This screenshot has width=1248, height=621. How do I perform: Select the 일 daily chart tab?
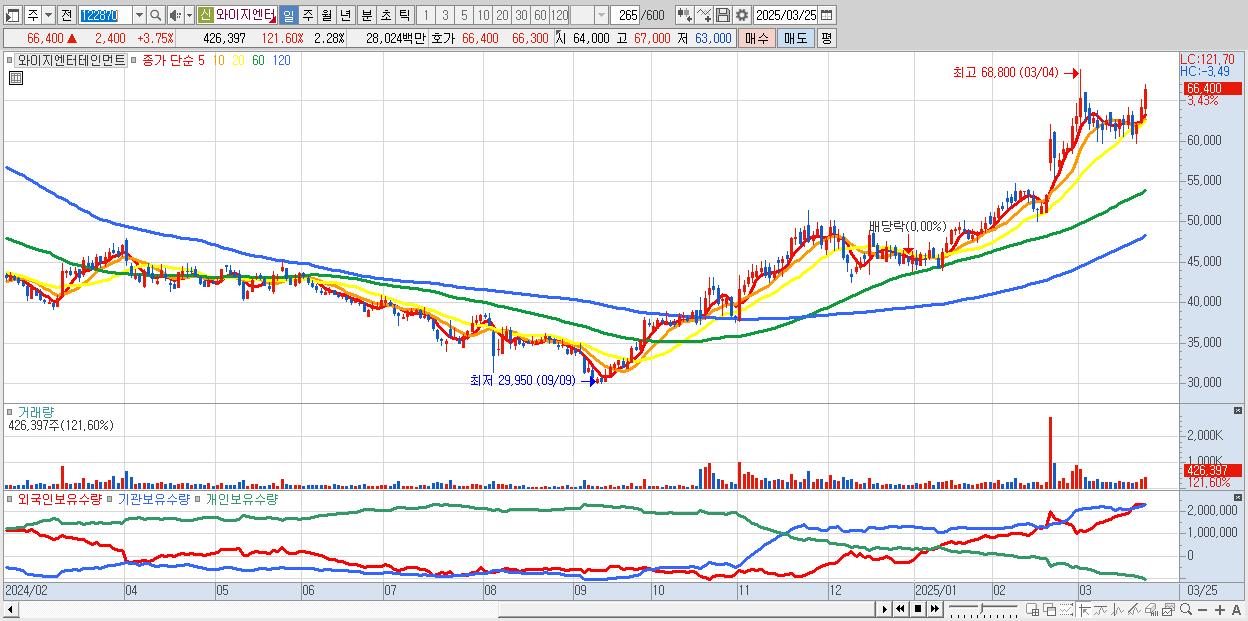[288, 15]
